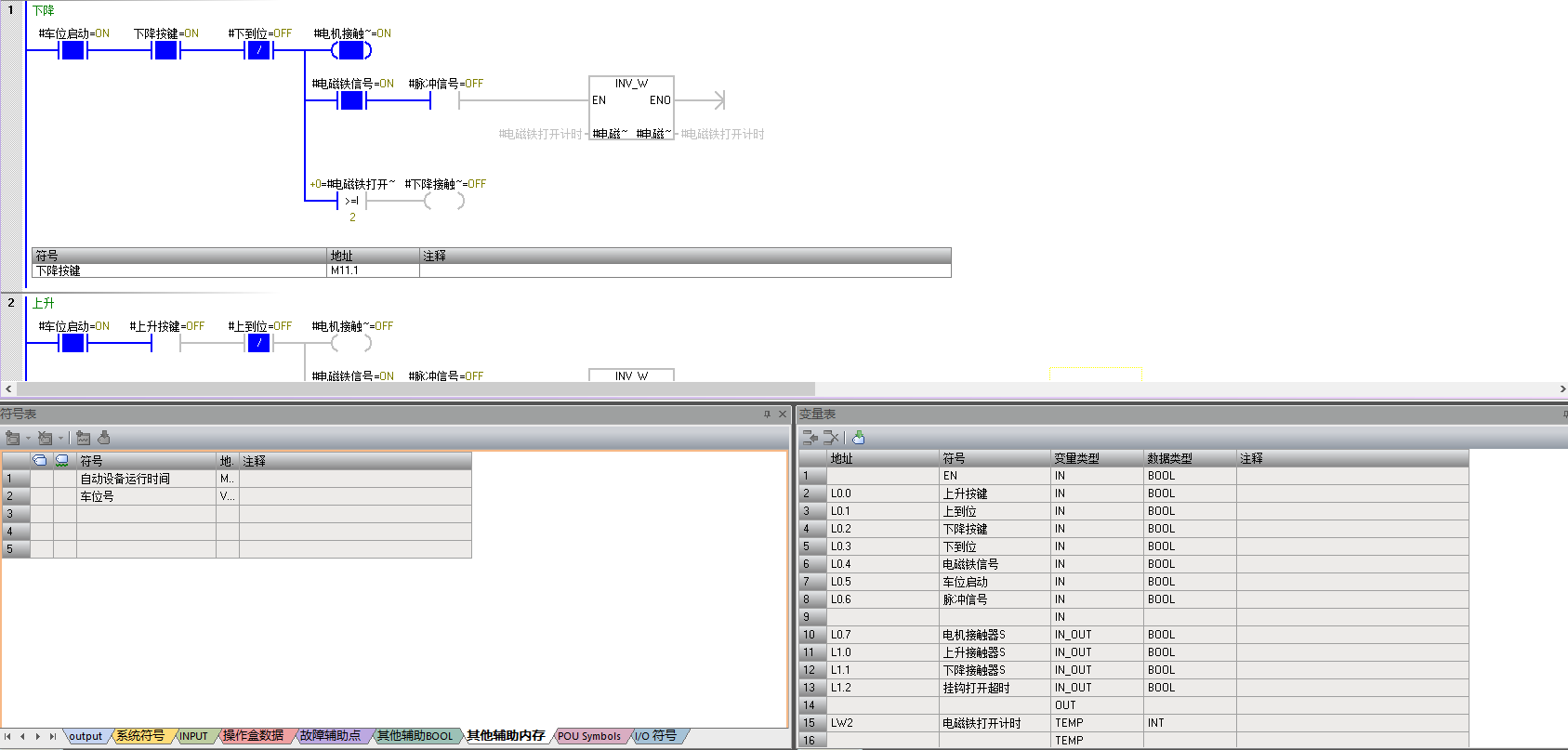The image size is (1568, 750).
Task: Click the 车位启动 contact in network 1
Action: (72, 50)
